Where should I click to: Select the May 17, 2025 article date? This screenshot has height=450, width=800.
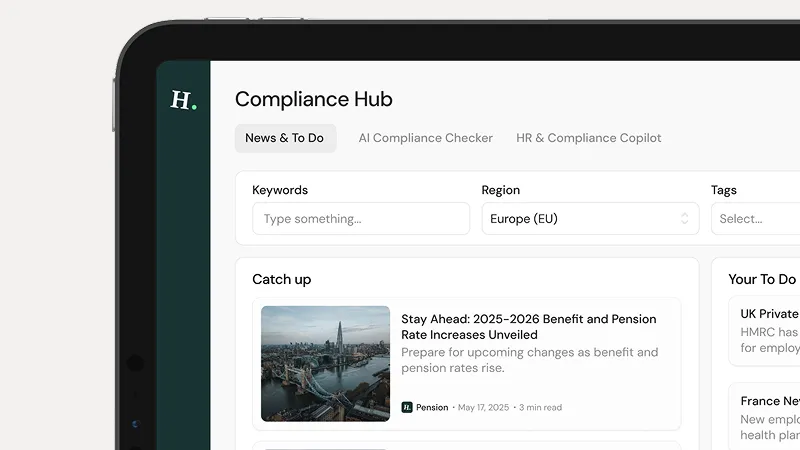click(485, 408)
